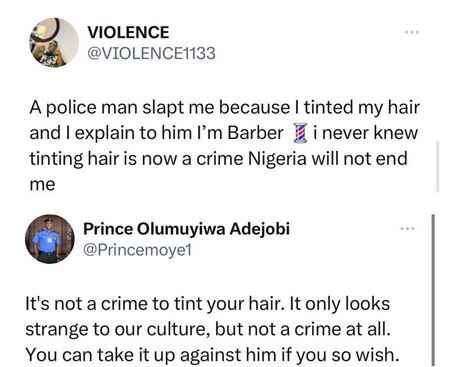Click the lower vertical scrollbar

click(x=433, y=290)
